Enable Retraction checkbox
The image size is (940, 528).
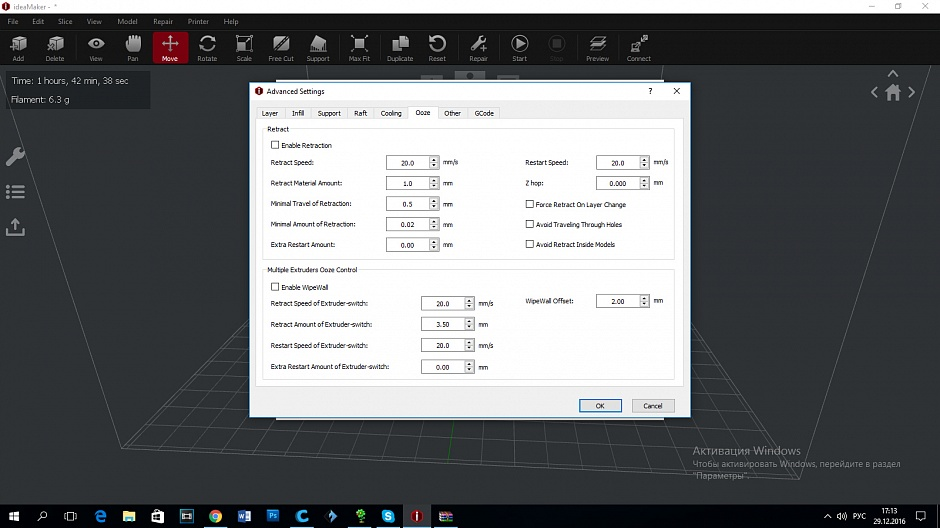pyautogui.click(x=276, y=146)
